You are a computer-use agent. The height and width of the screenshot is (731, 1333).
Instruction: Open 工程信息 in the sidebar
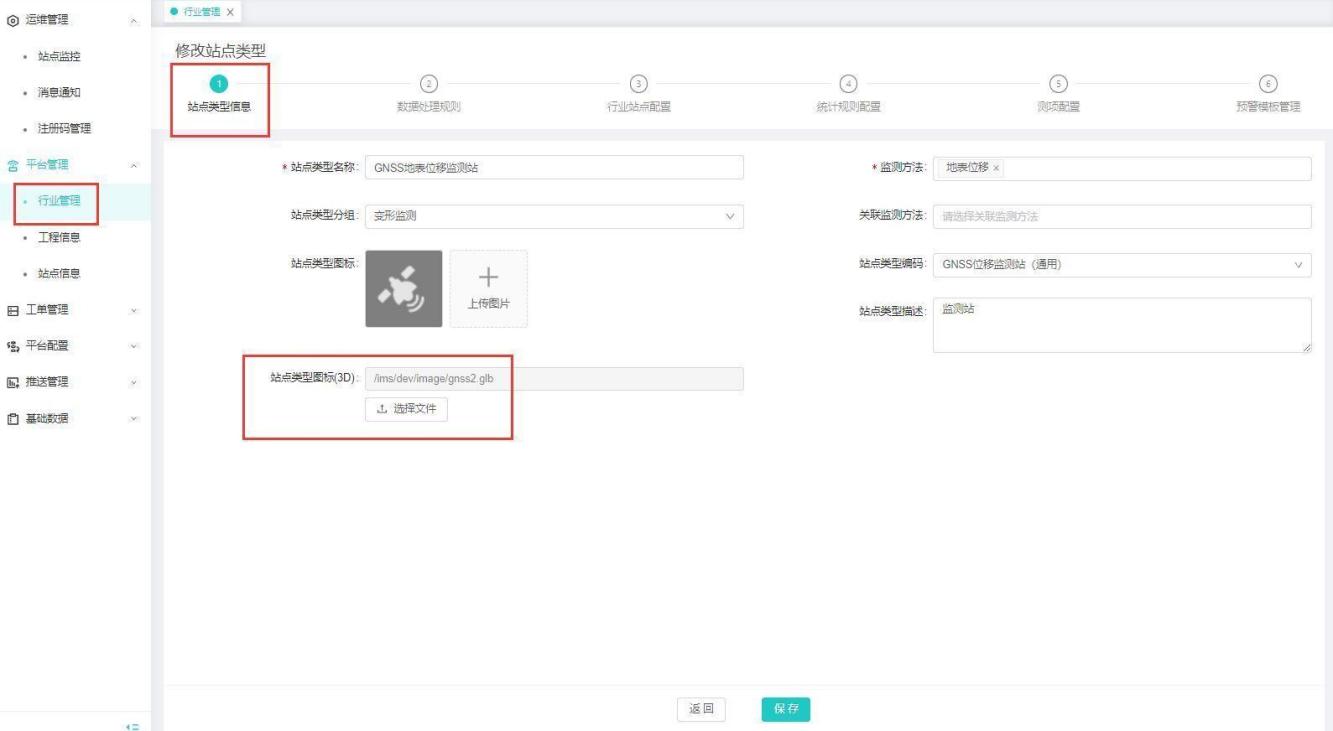(x=59, y=237)
